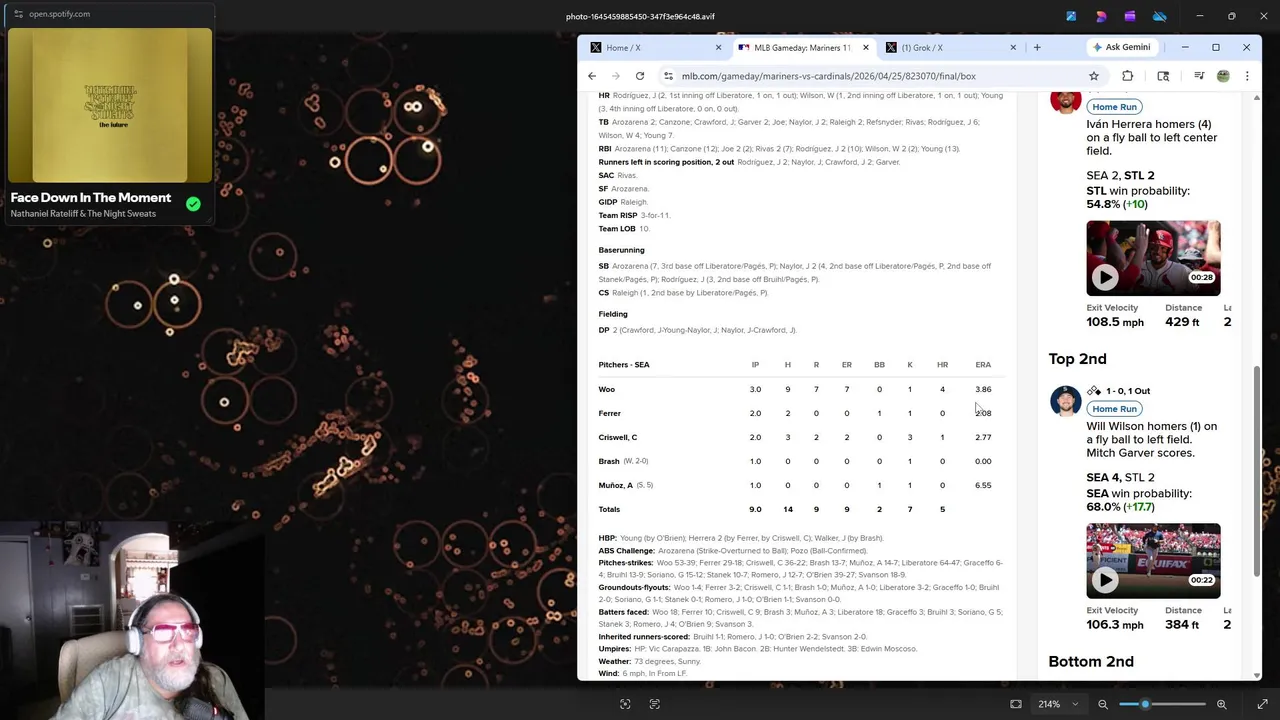
Task: Click Will Wilson's player headshot
Action: (1065, 400)
